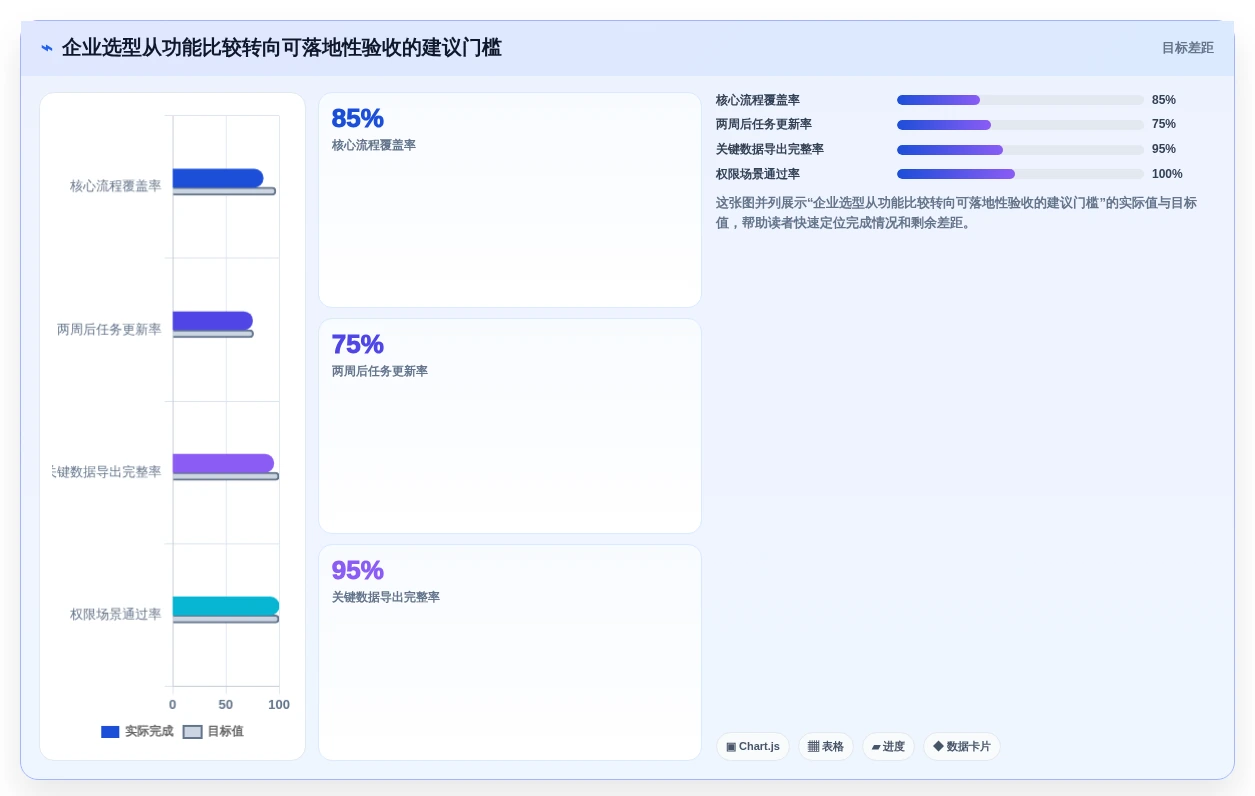The image size is (1255, 796).
Task: Open the 75% 两周后任务更新率 card
Action: point(510,426)
